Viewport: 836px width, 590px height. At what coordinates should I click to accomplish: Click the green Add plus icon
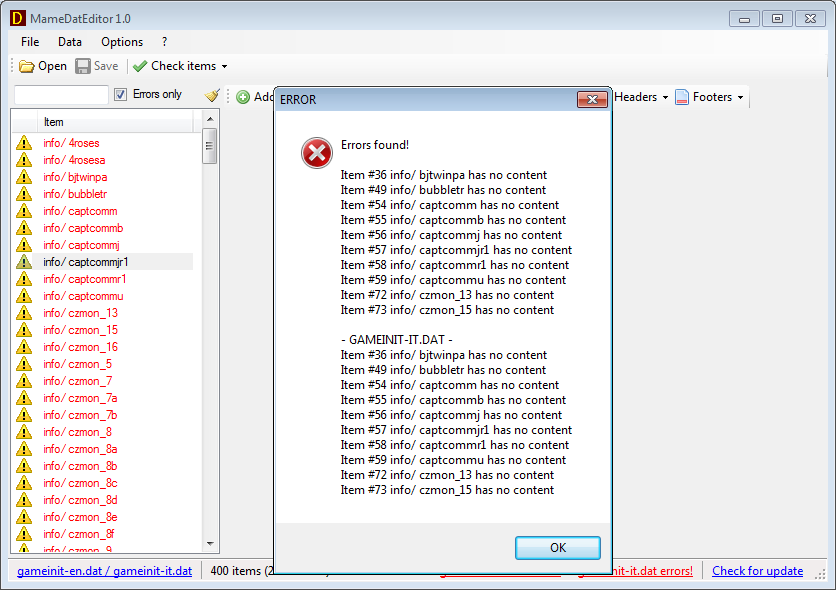[243, 97]
